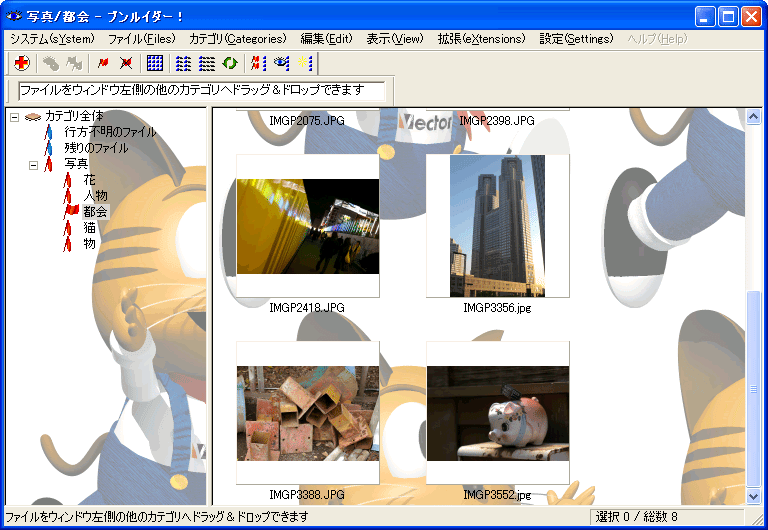768x530 pixels.
Task: Select the IMGP3356.jpg skyscraper thumbnail
Action: (x=498, y=226)
